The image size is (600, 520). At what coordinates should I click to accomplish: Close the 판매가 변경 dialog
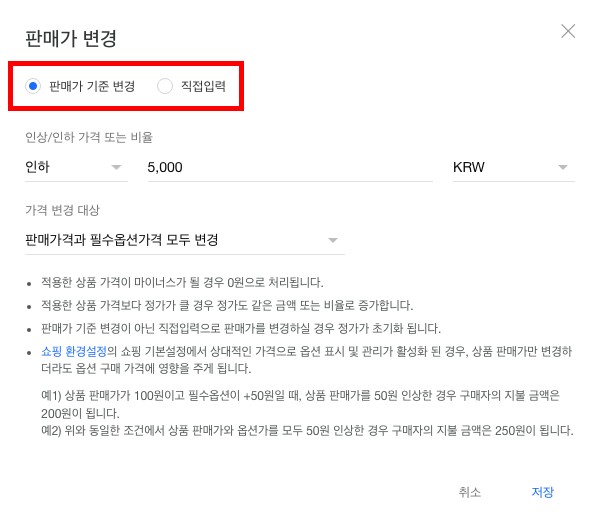click(x=568, y=31)
